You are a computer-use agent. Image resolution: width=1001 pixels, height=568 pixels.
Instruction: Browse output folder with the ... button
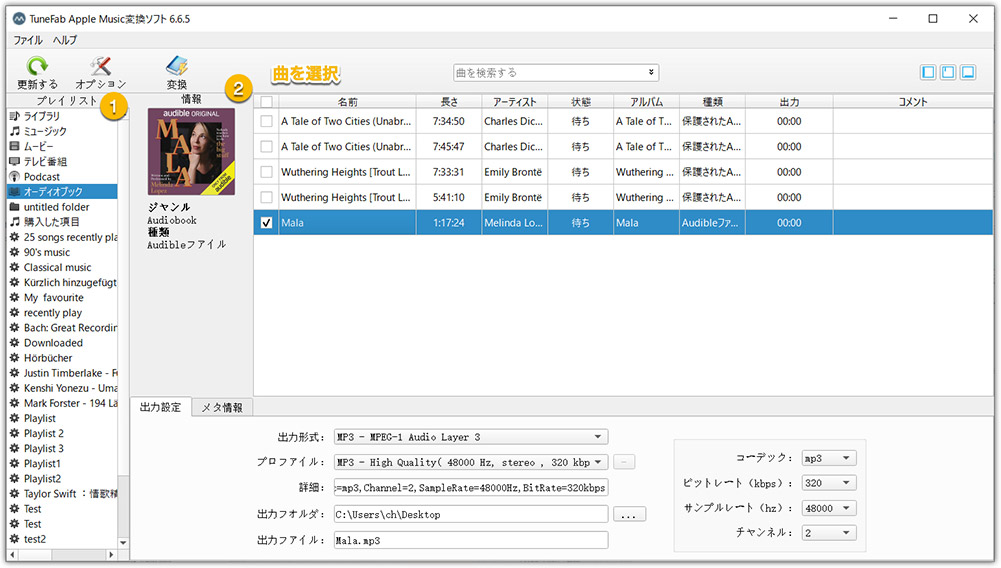[629, 514]
